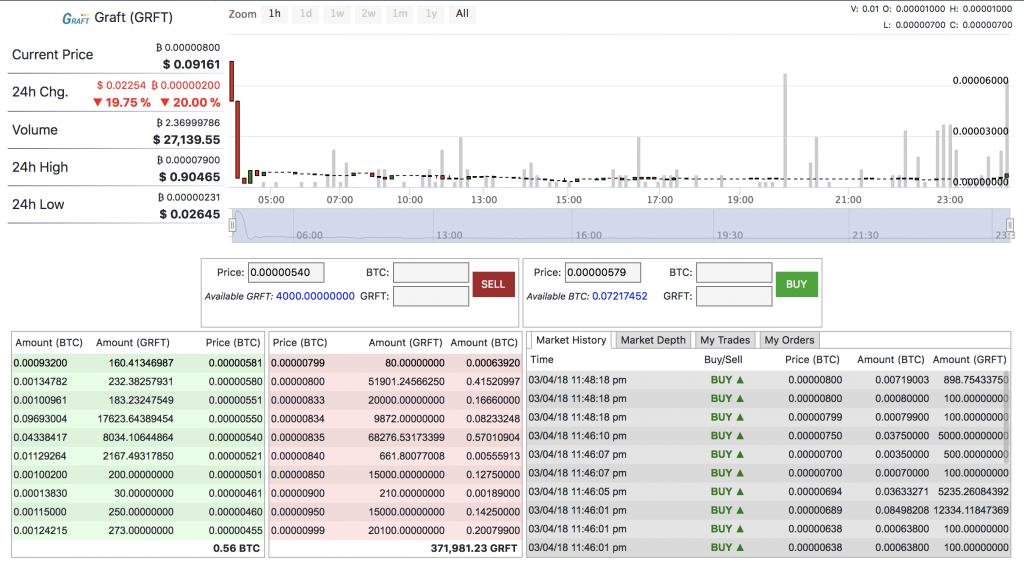Select buy order at price 0.00000501

coord(138,475)
